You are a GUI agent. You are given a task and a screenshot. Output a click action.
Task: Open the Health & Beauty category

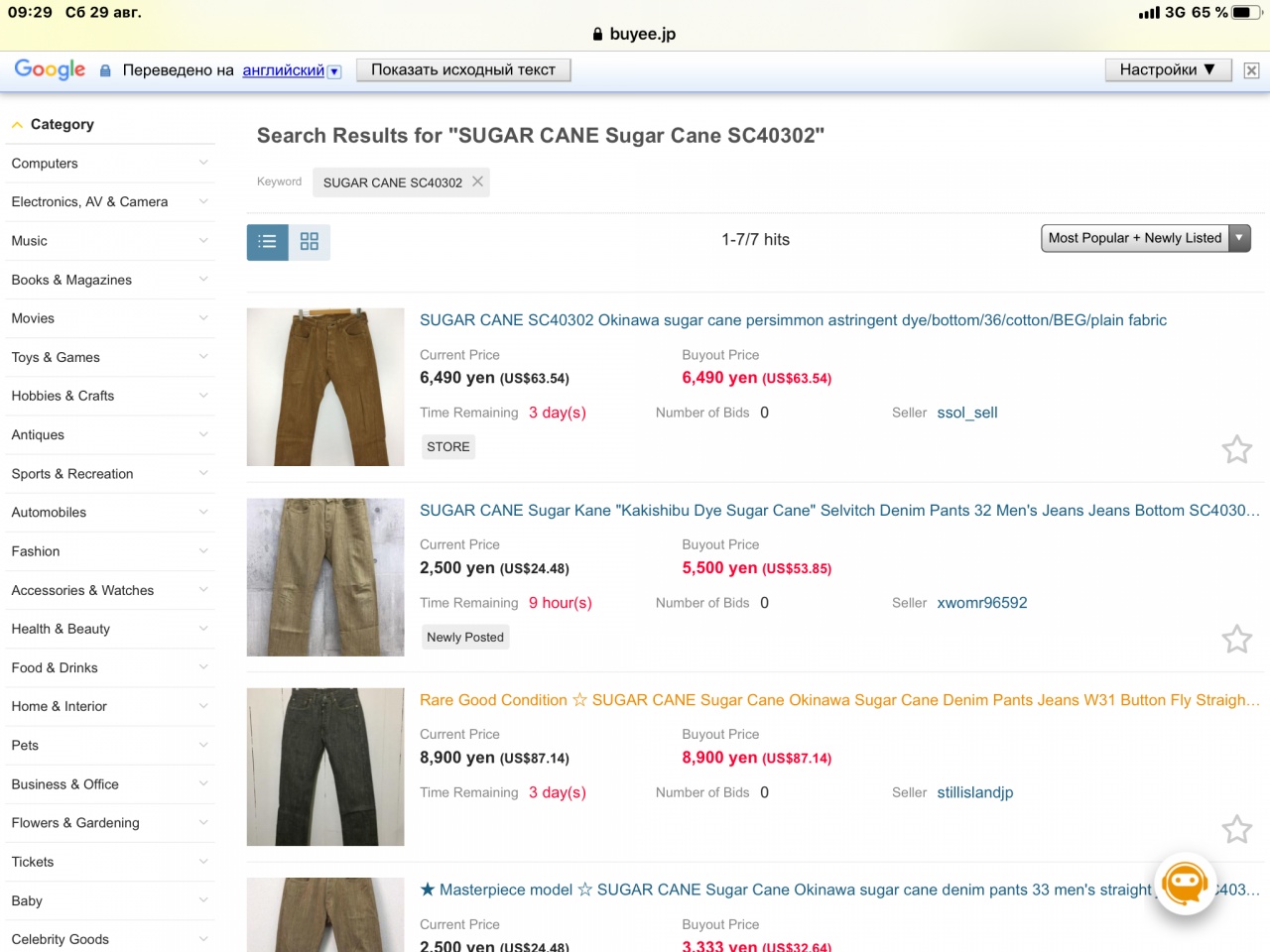pos(110,629)
